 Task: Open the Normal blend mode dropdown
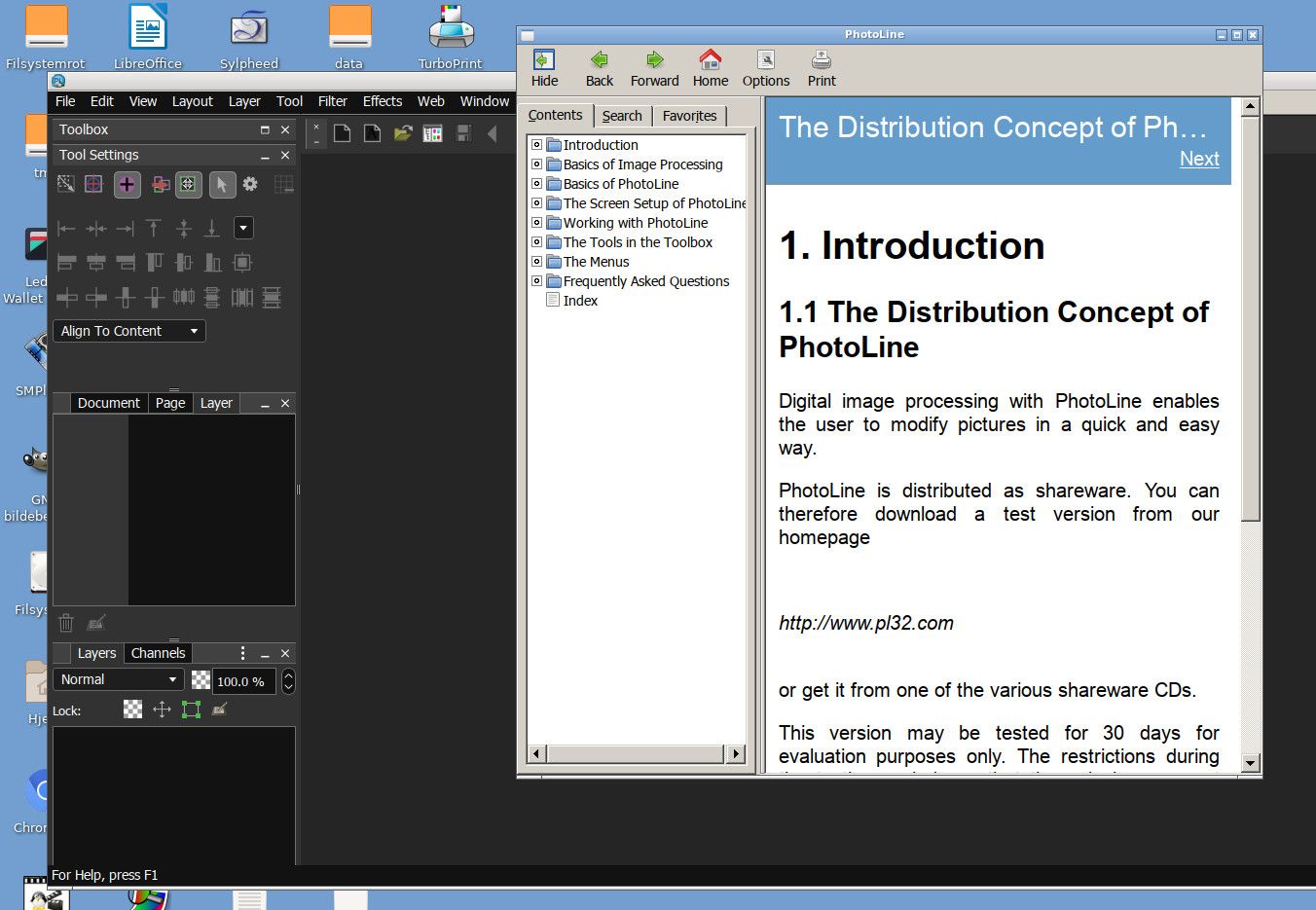tap(119, 679)
